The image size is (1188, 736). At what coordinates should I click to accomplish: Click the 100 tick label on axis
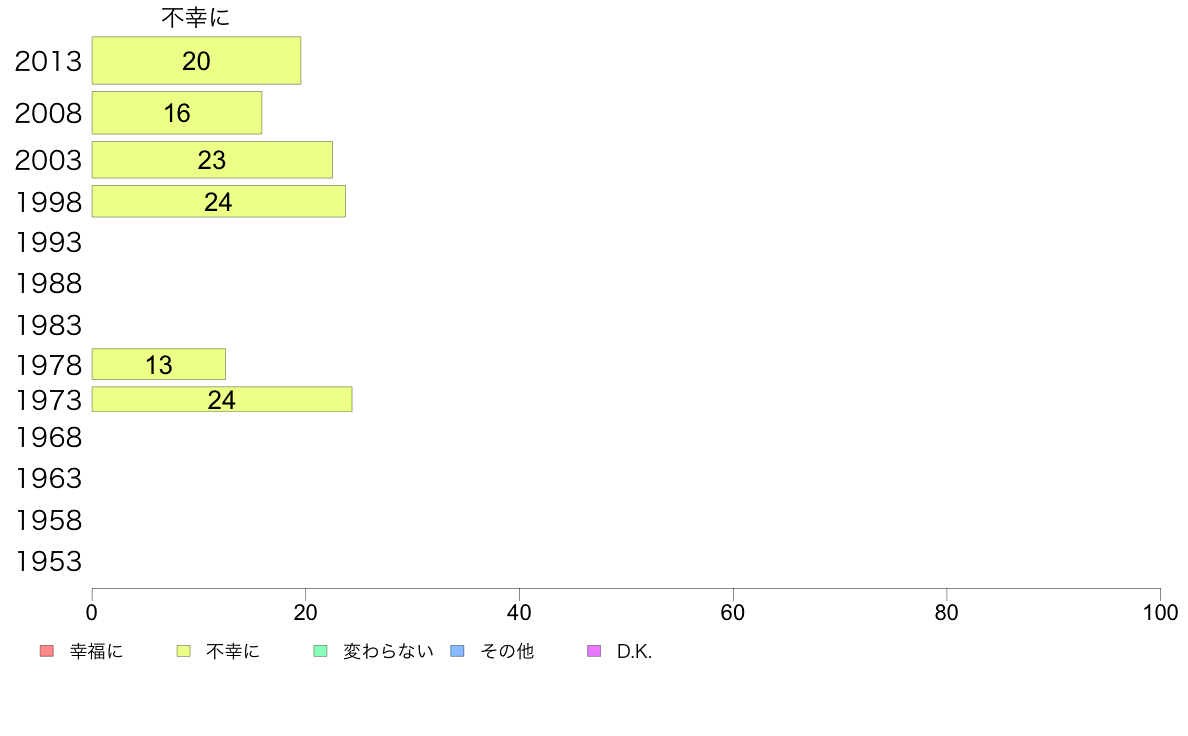[1160, 612]
